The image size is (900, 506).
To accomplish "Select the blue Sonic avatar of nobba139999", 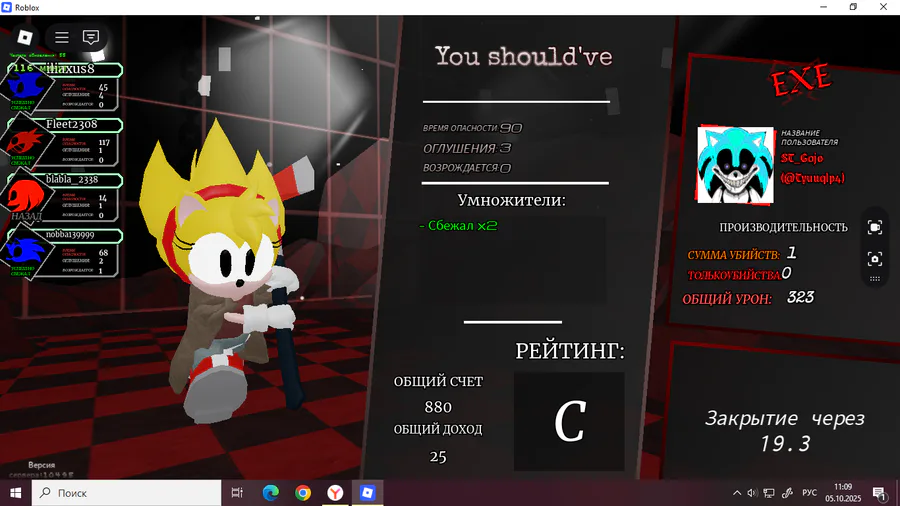I will (24, 252).
